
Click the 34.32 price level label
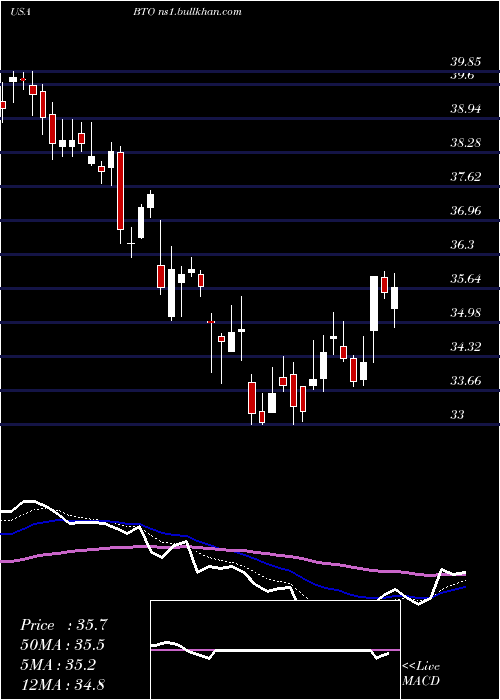tap(466, 347)
